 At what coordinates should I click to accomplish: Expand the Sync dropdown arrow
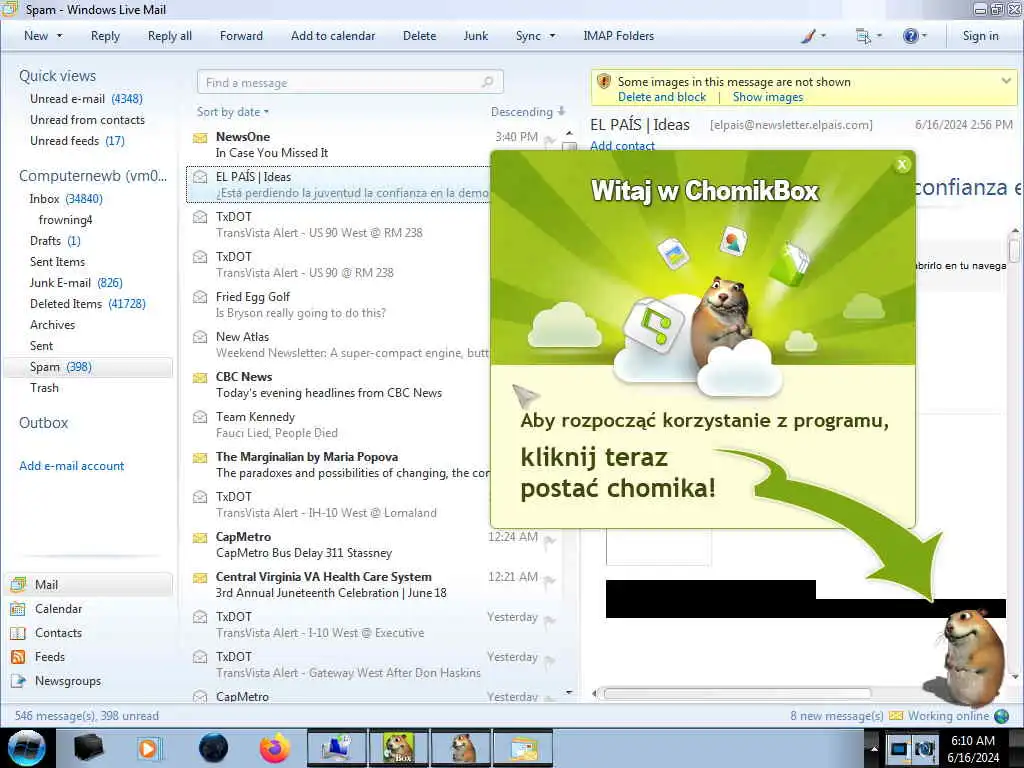tap(552, 36)
